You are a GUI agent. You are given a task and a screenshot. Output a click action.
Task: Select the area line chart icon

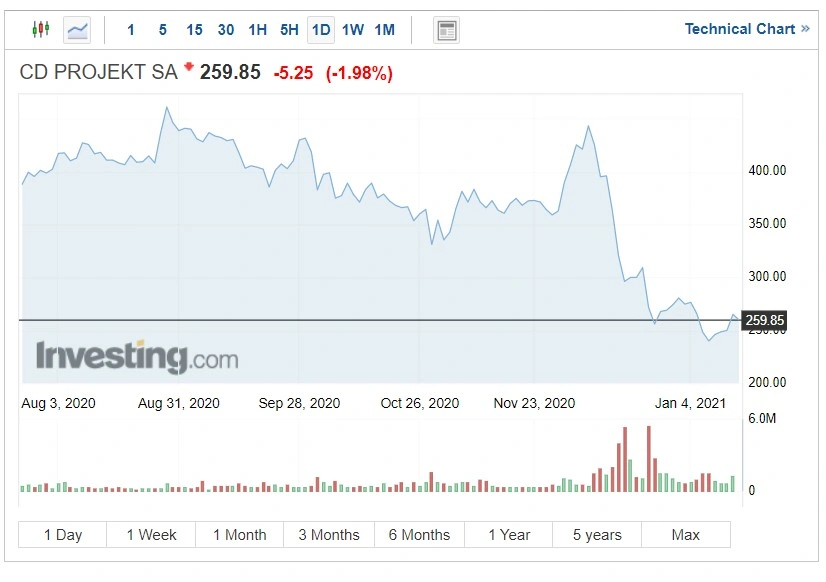77,29
